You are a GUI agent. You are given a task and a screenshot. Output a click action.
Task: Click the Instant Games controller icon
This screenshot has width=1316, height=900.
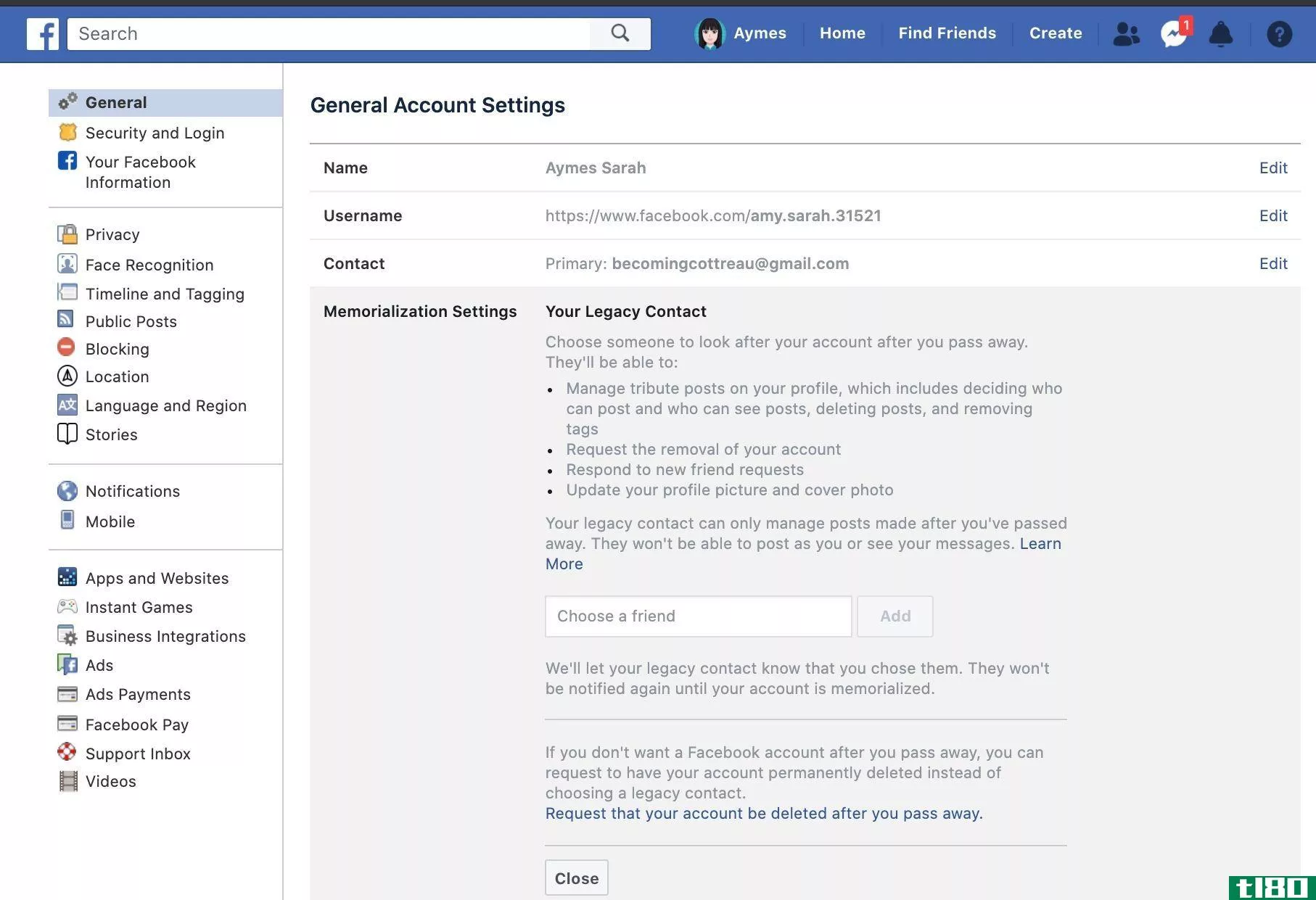coord(67,606)
